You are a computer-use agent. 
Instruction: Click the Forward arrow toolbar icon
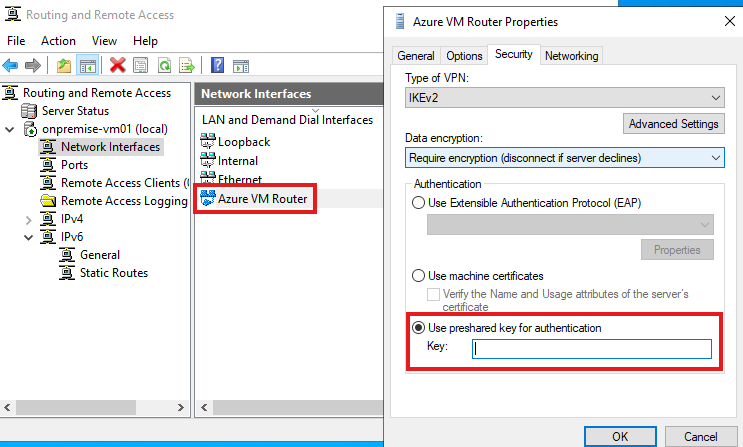point(32,65)
